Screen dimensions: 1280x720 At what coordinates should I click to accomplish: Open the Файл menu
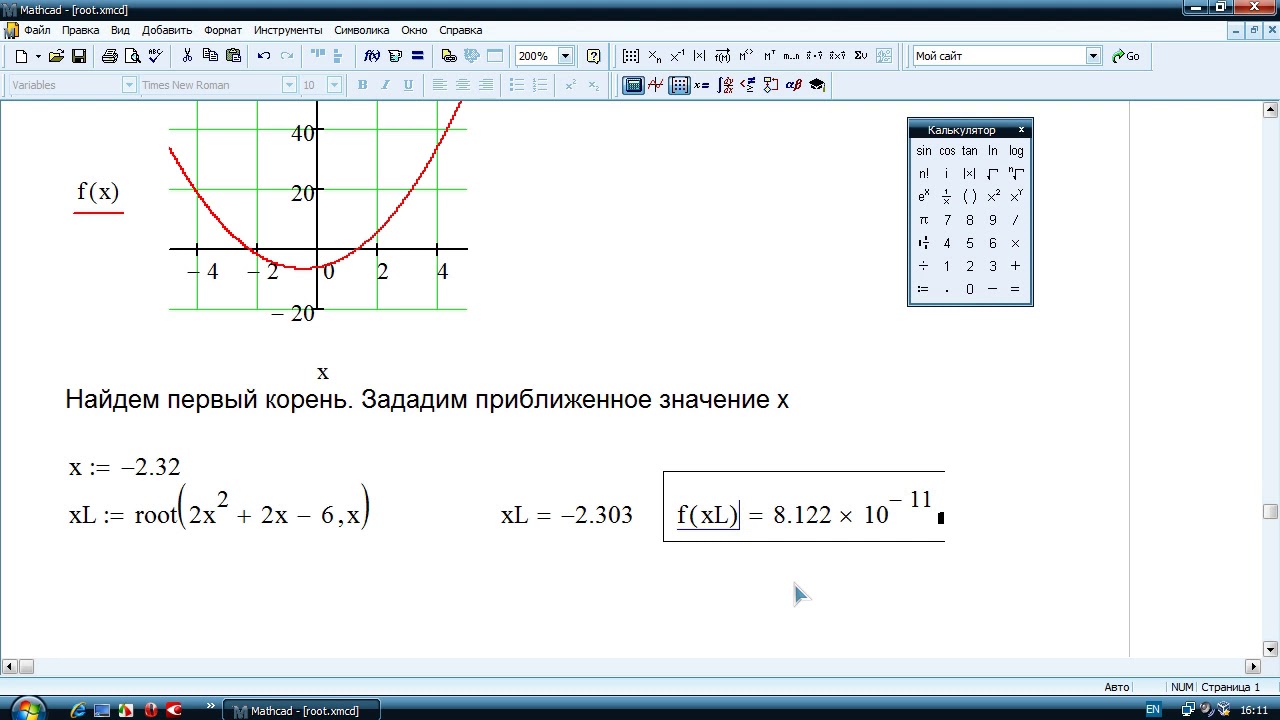tap(37, 30)
